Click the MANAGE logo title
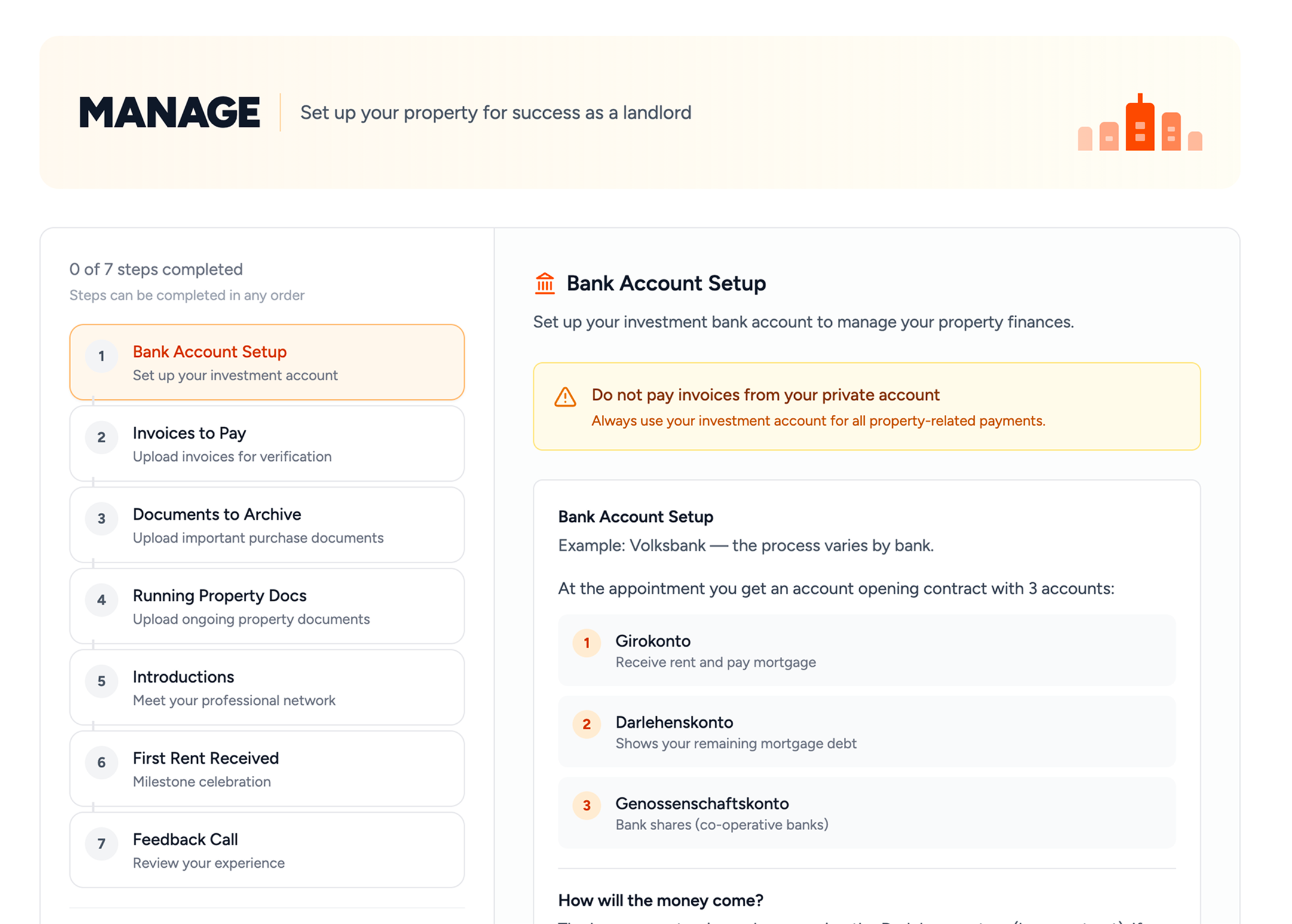This screenshot has height=924, width=1292. click(x=170, y=112)
